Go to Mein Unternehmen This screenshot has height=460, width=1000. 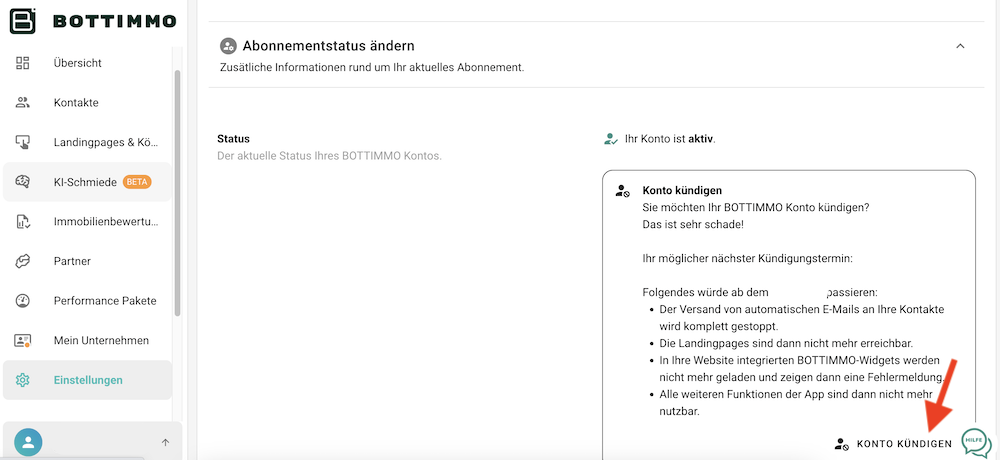click(x=87, y=340)
